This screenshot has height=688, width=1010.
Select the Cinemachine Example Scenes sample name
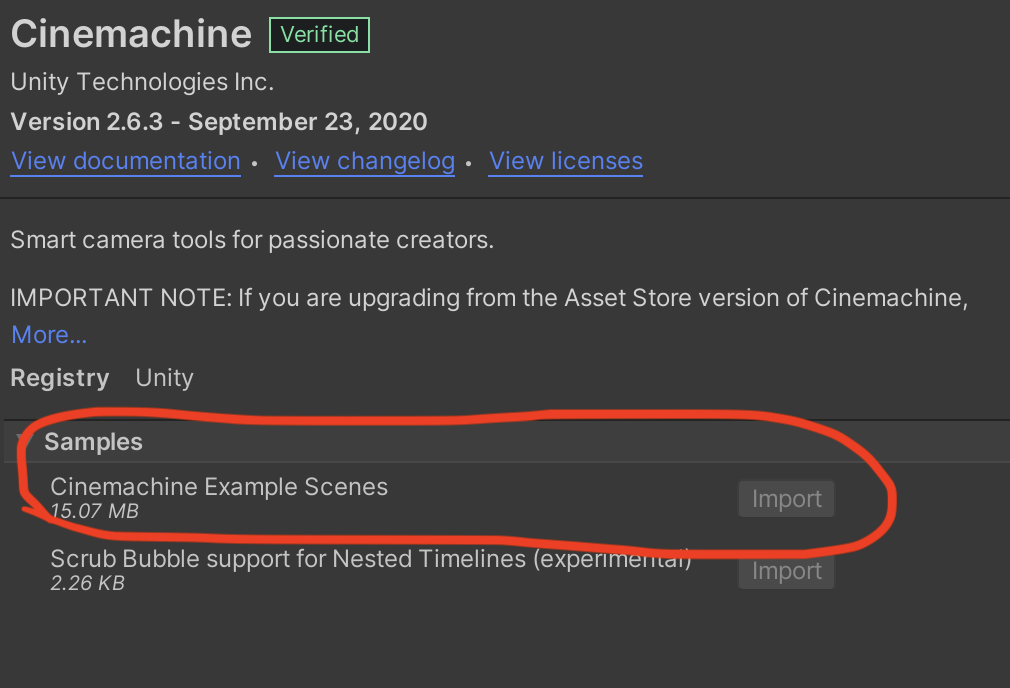219,487
